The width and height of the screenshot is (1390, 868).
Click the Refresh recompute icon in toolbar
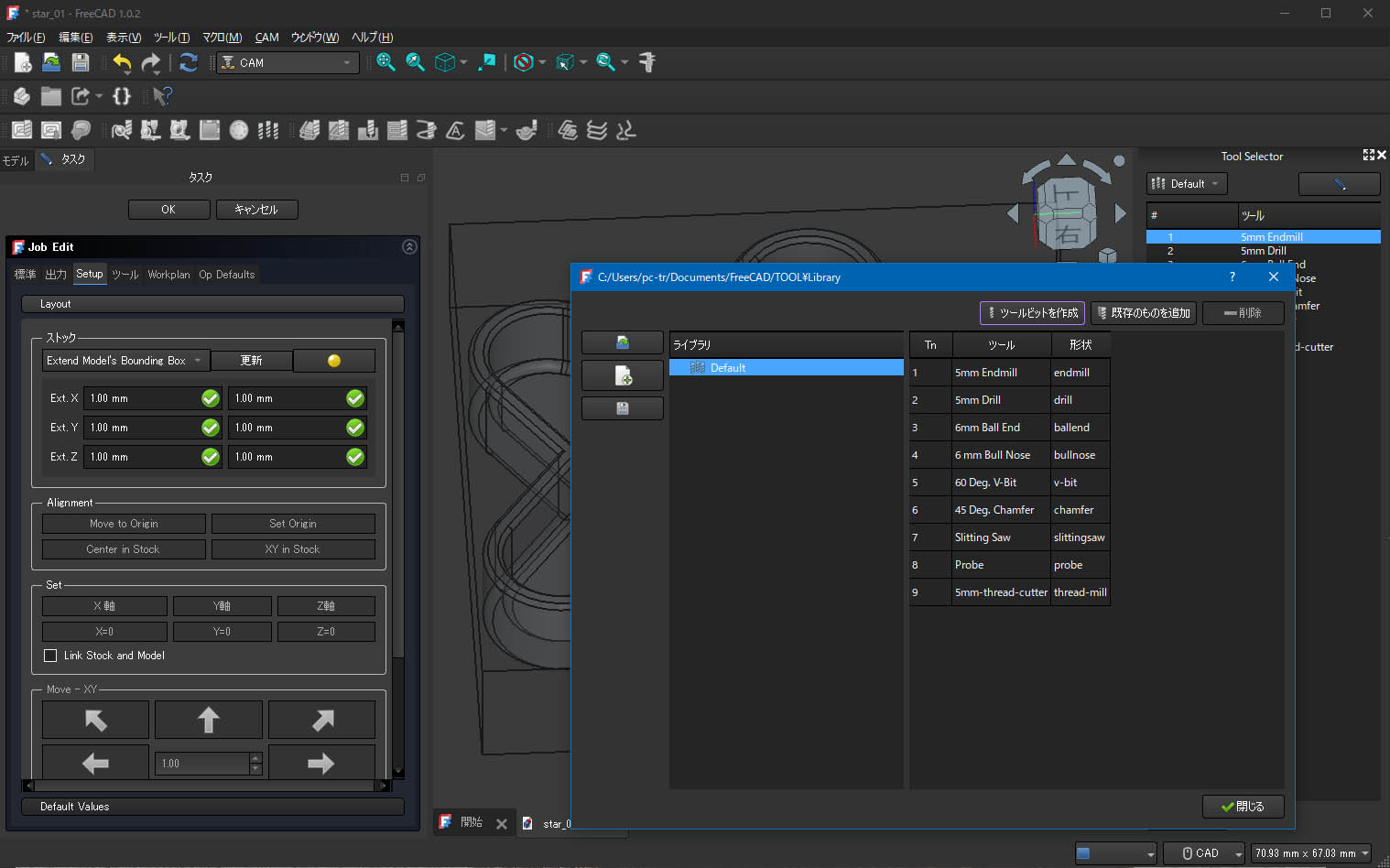pyautogui.click(x=189, y=62)
